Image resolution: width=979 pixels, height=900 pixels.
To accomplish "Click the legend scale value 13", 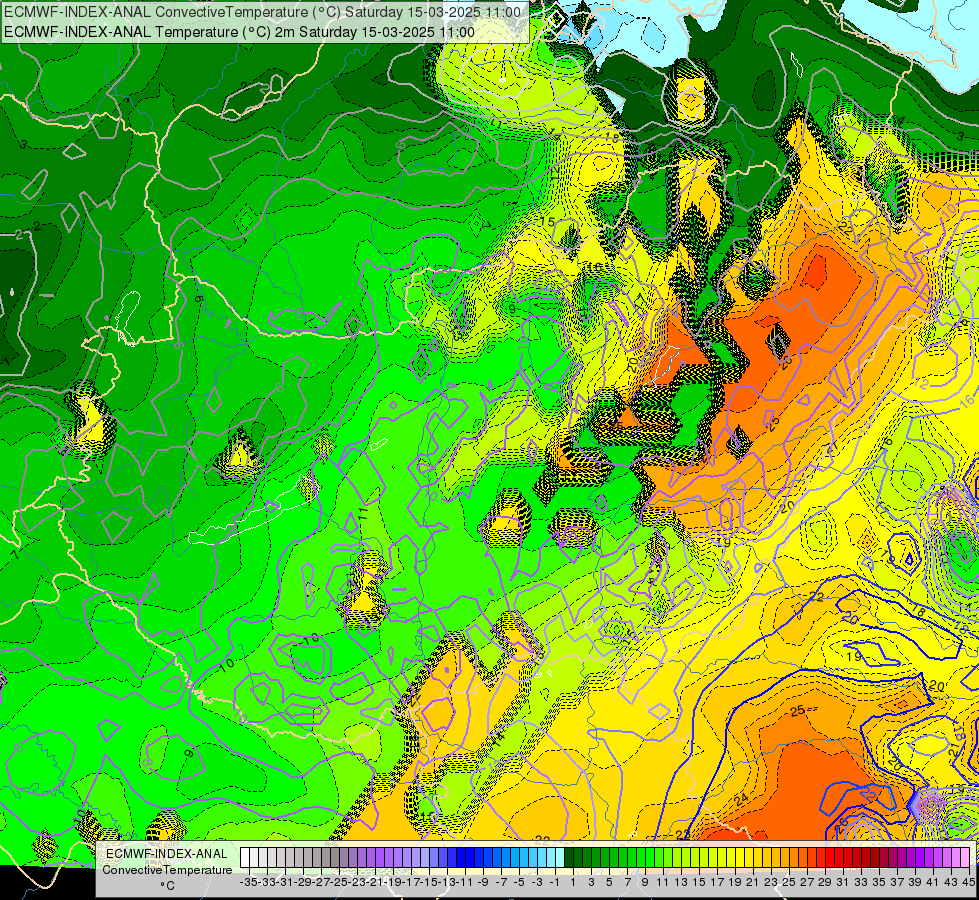I will pyautogui.click(x=681, y=882).
